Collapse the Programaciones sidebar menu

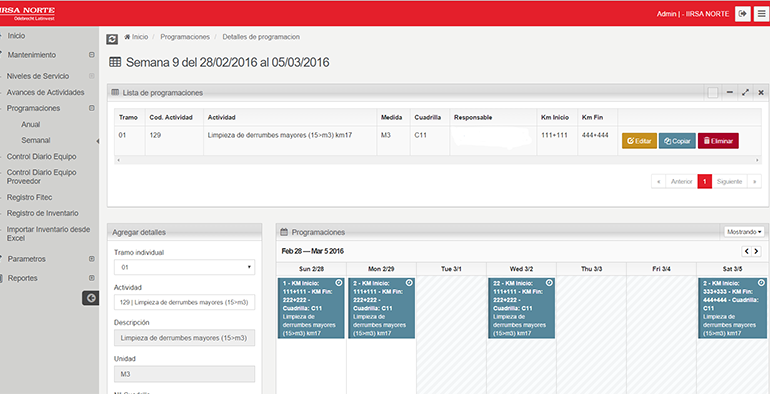coord(91,108)
